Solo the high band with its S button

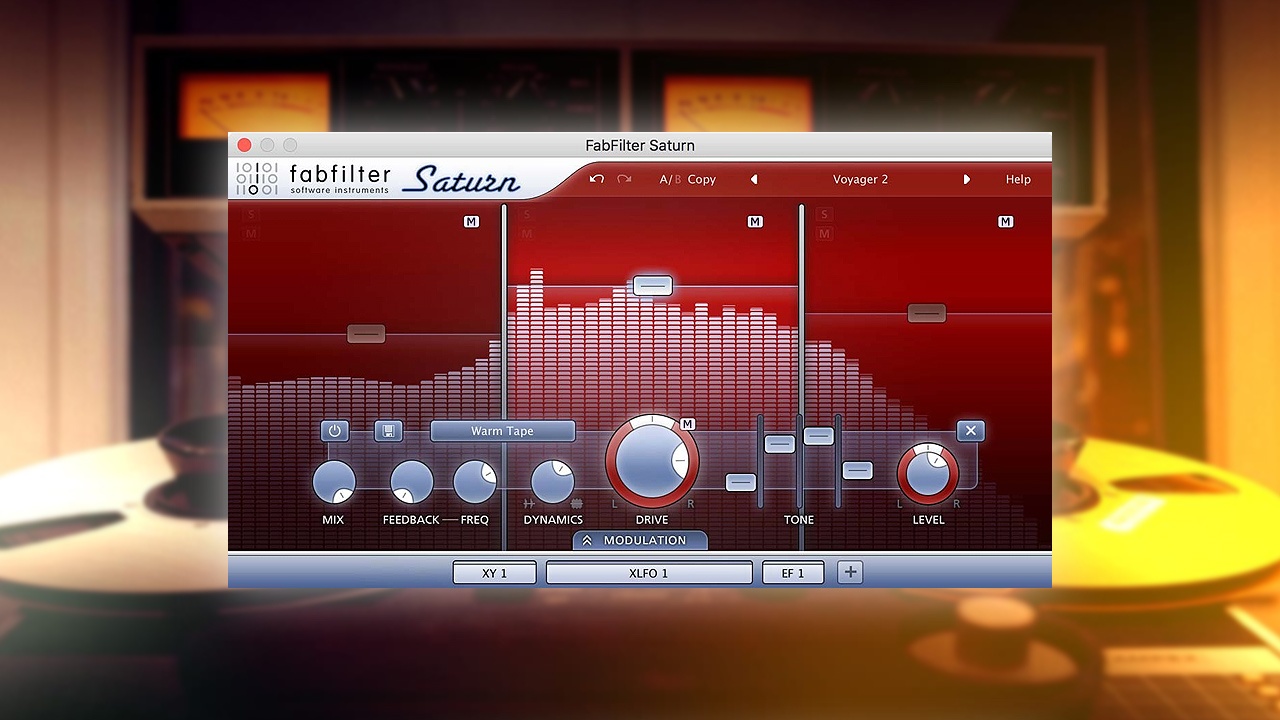click(824, 214)
